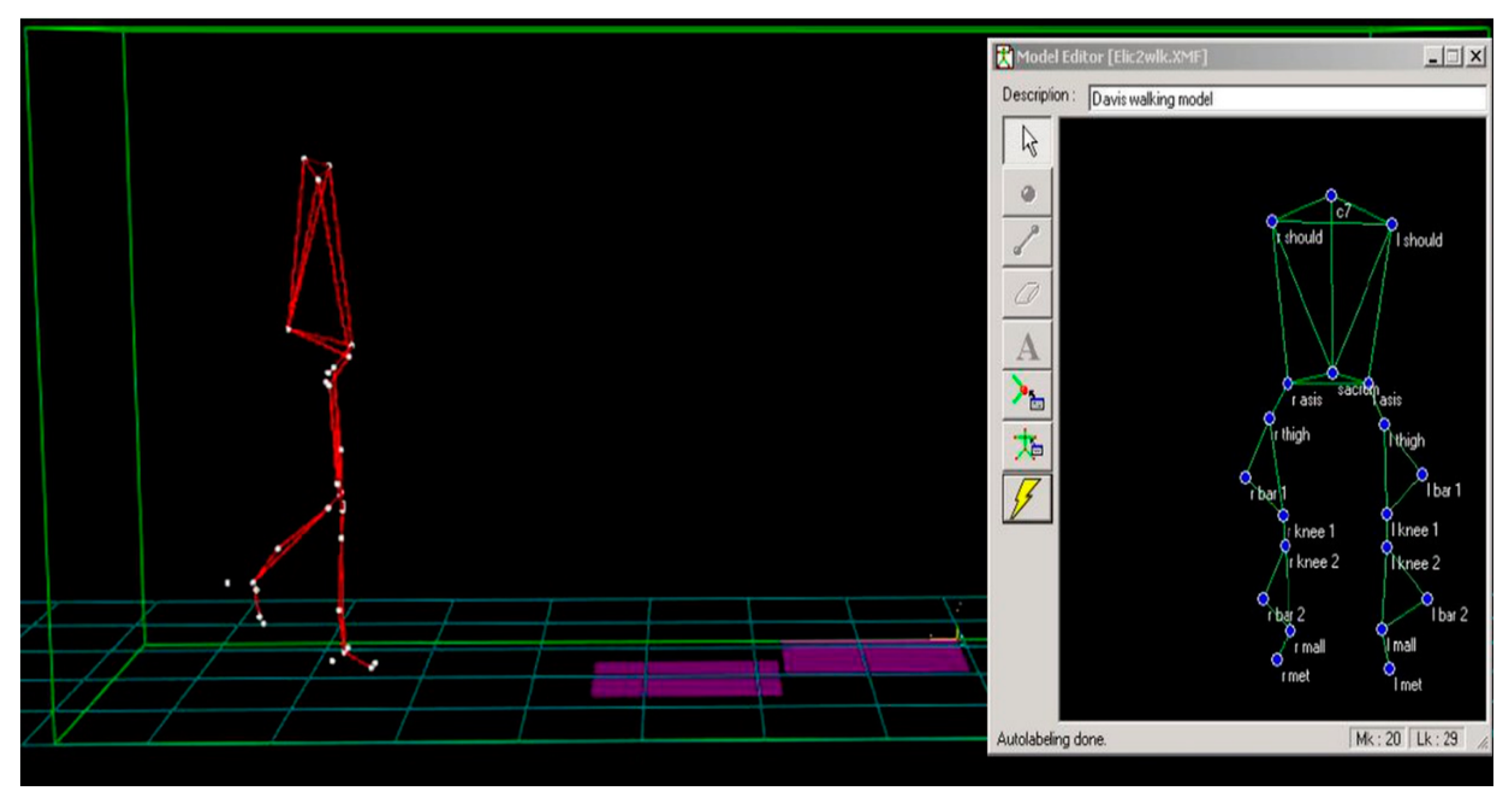Select the c7 marker node

click(x=1331, y=195)
